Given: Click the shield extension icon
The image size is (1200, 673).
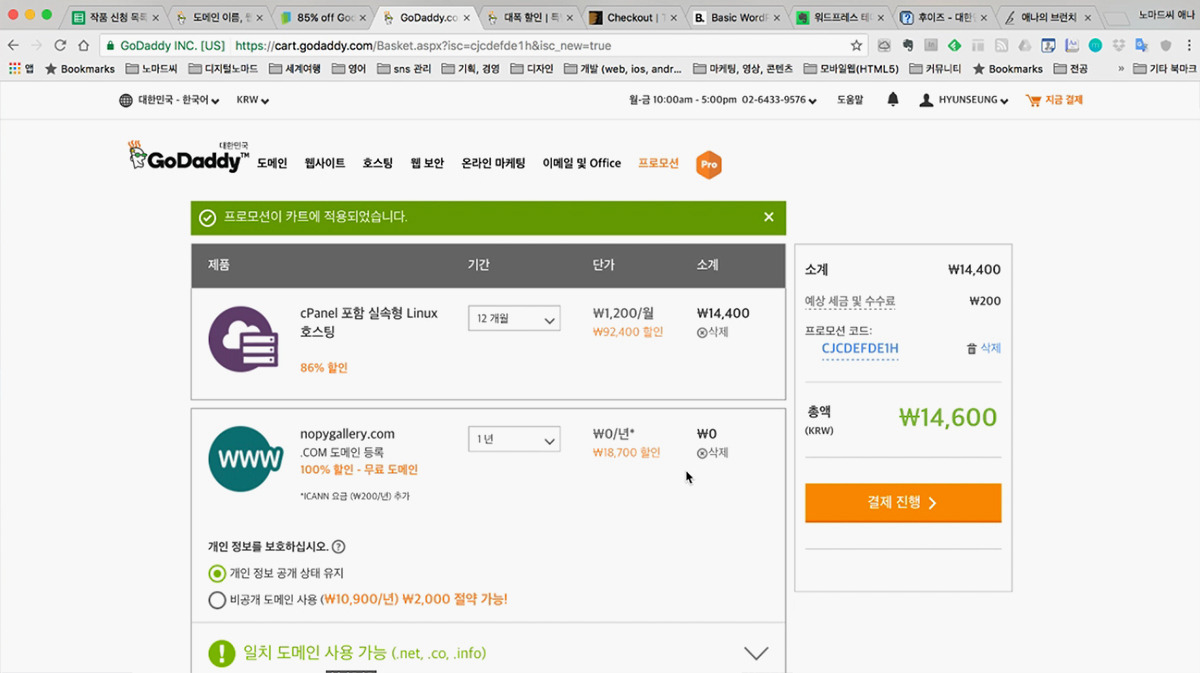Looking at the screenshot, I should pos(1165,46).
